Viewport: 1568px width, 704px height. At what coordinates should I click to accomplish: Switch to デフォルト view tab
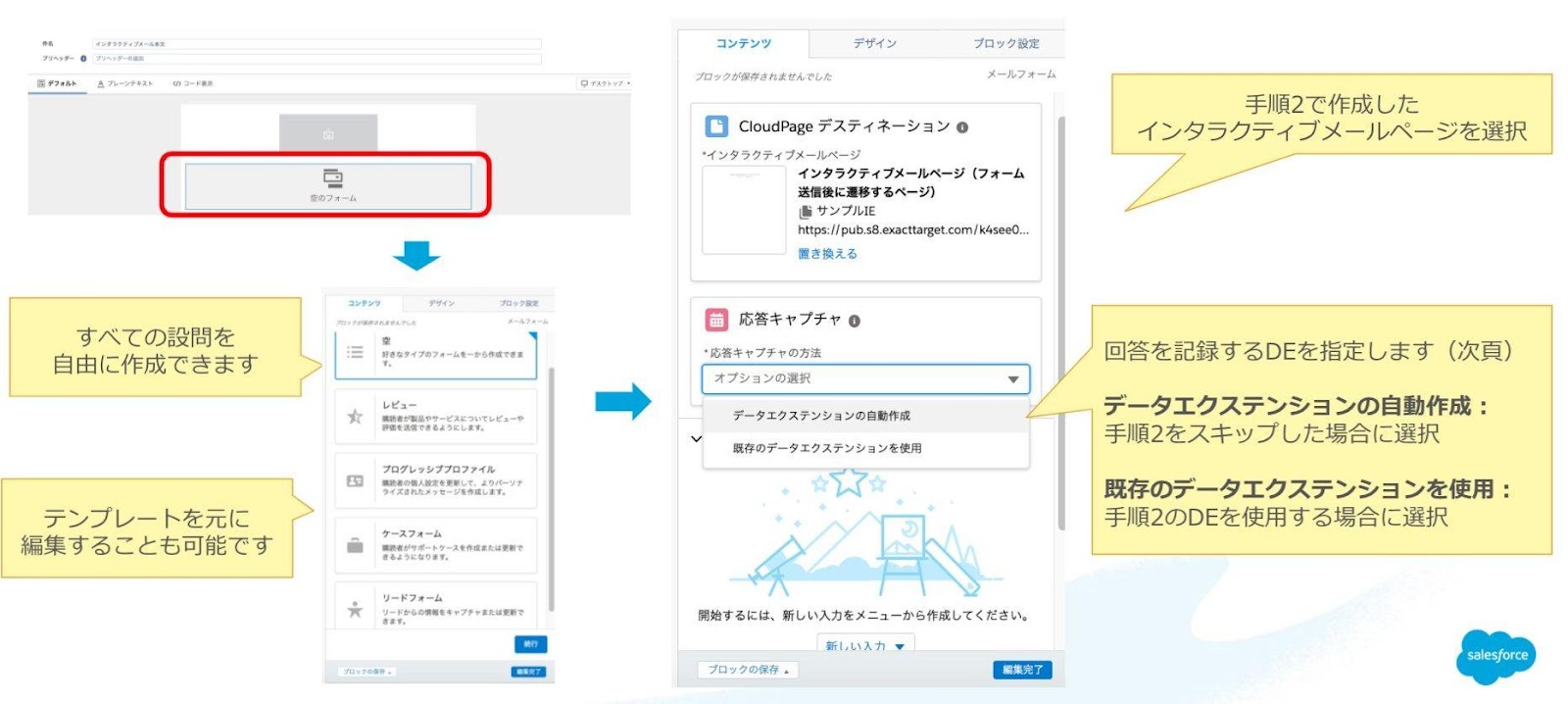(x=57, y=83)
